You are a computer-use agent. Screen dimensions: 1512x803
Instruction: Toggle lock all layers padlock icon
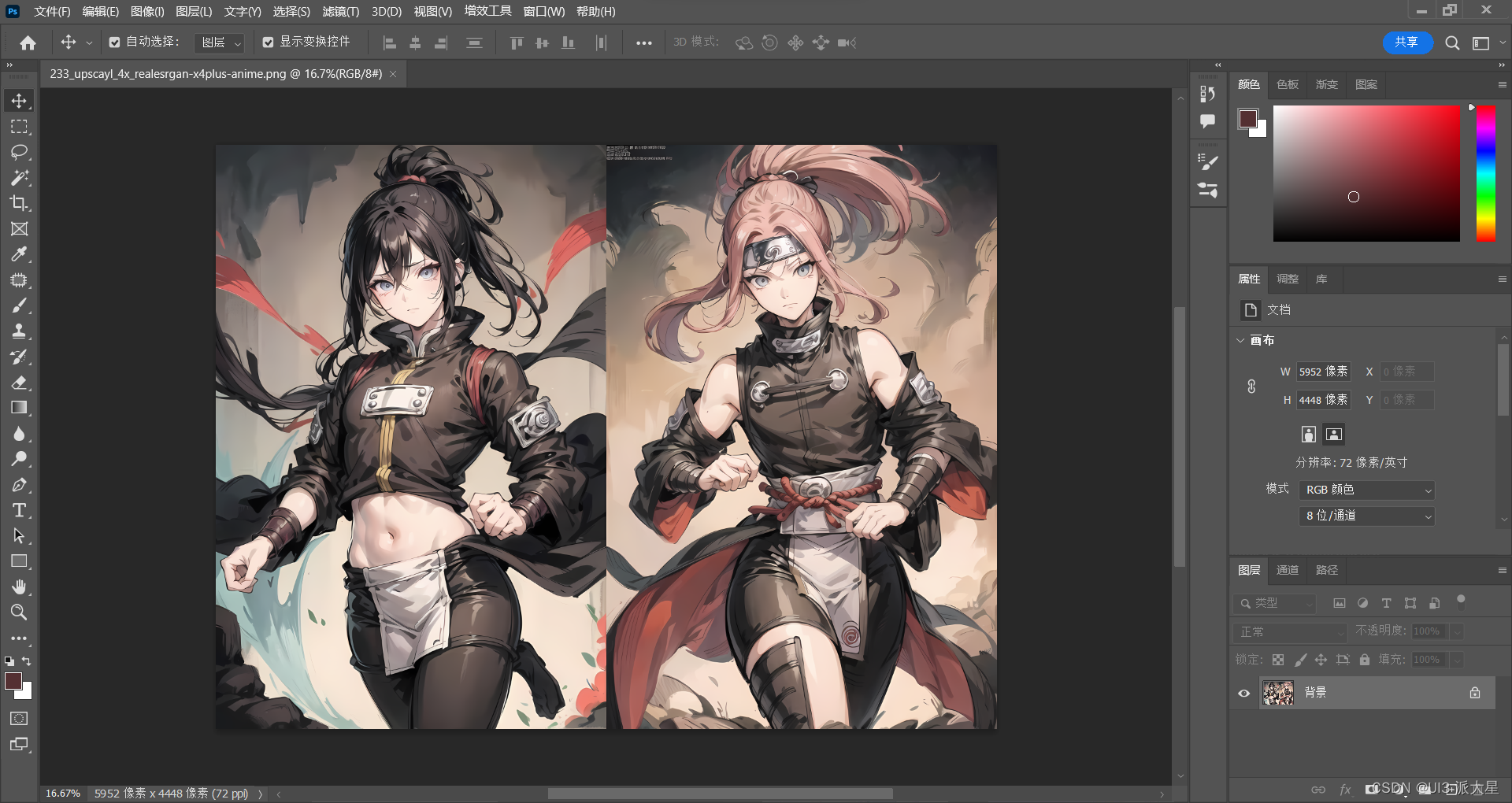(x=1365, y=660)
